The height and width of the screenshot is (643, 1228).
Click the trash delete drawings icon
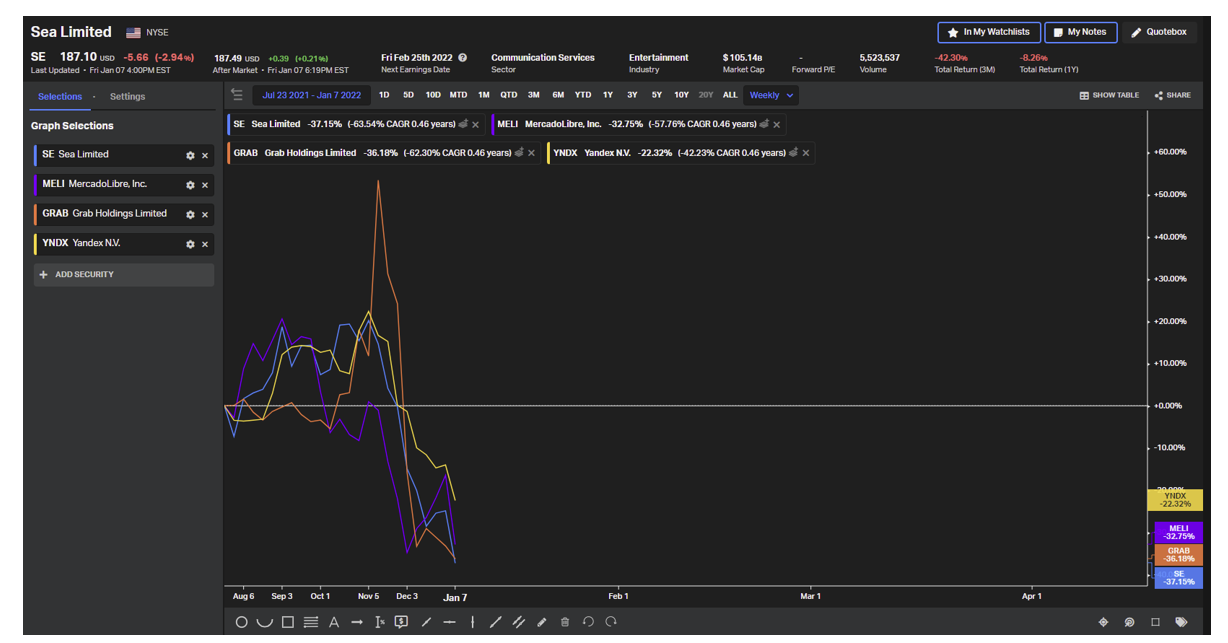[565, 622]
